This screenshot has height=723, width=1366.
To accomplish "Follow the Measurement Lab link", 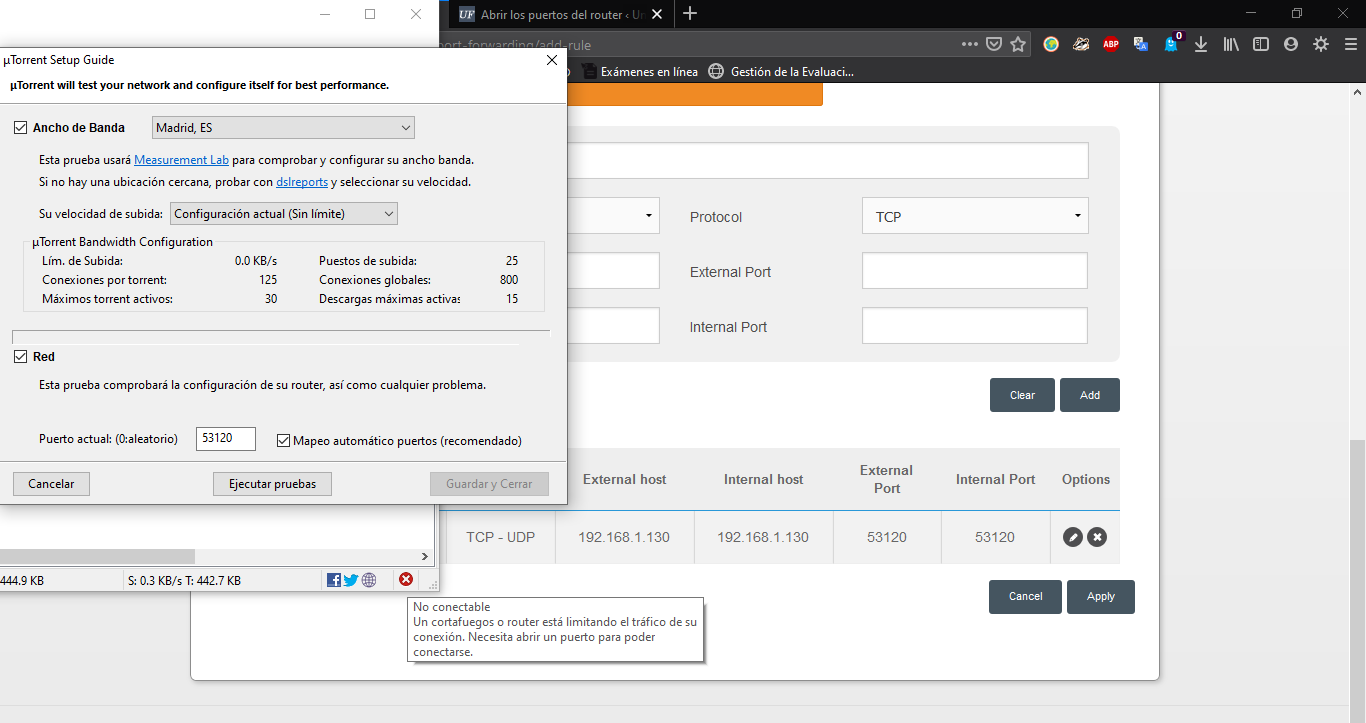I will tap(181, 160).
